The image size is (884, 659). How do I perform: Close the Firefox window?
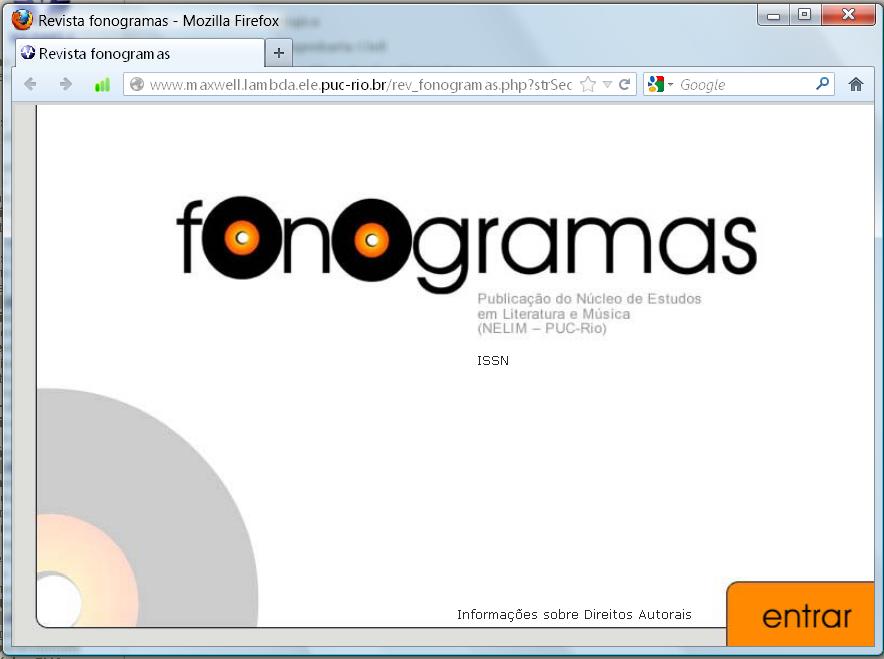point(848,15)
